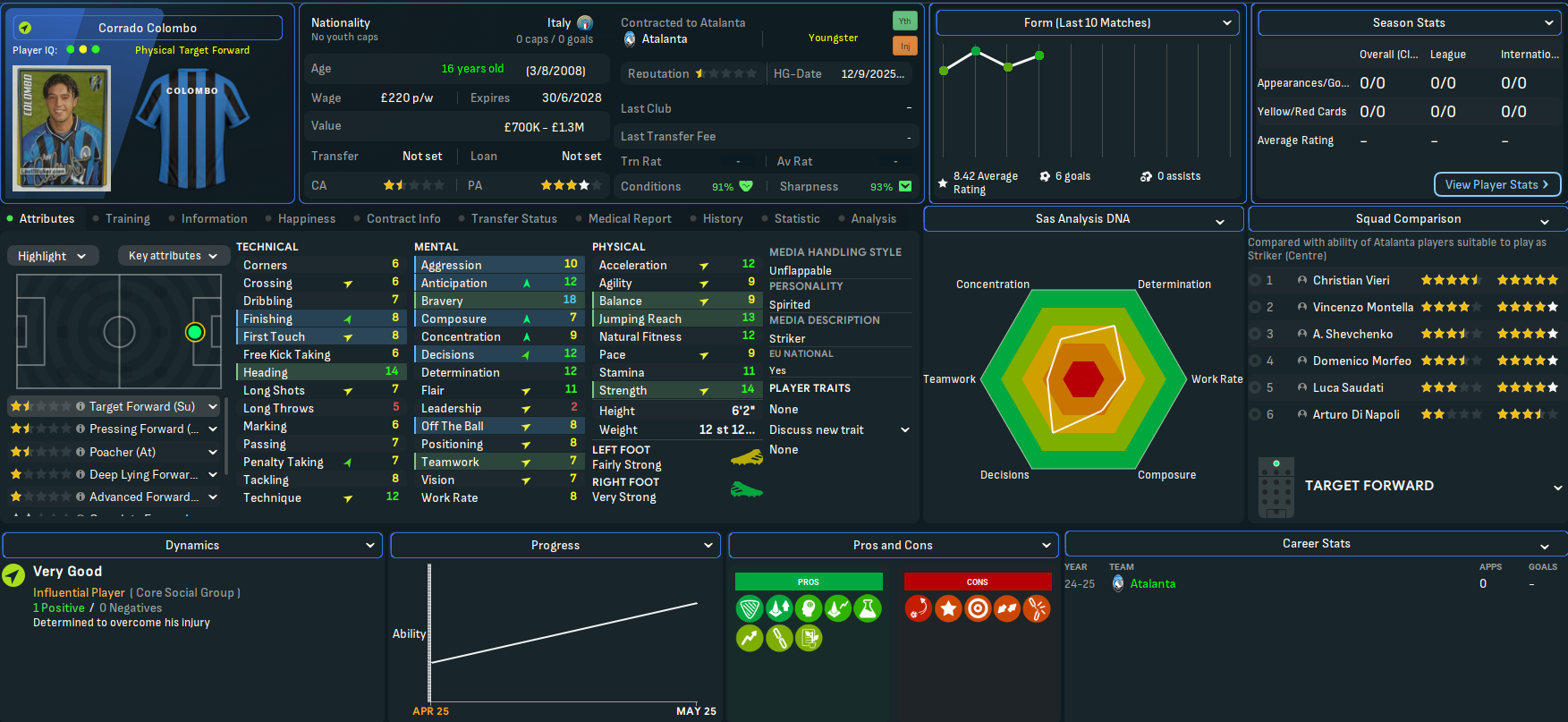Click the Atalanta club badge beside contract

tap(630, 39)
